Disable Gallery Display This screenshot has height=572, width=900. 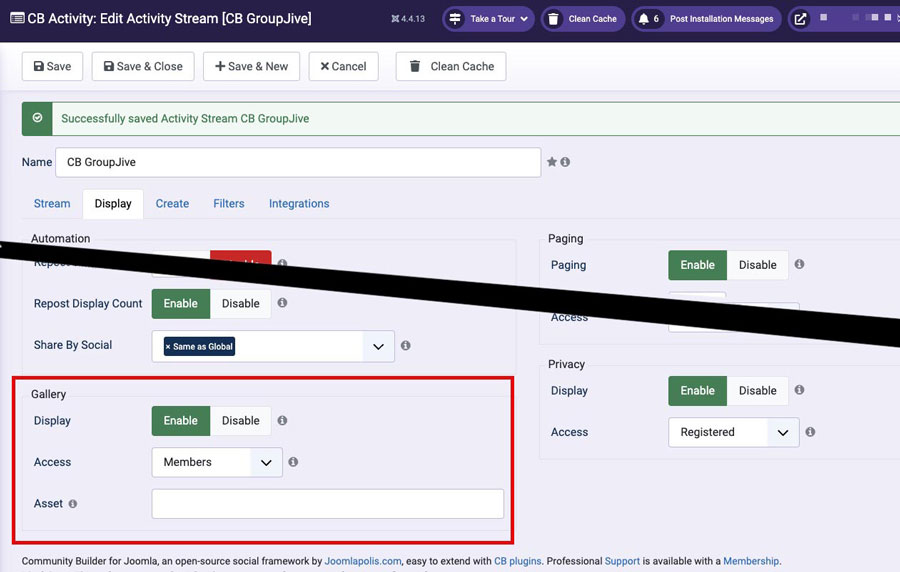pyautogui.click(x=240, y=421)
